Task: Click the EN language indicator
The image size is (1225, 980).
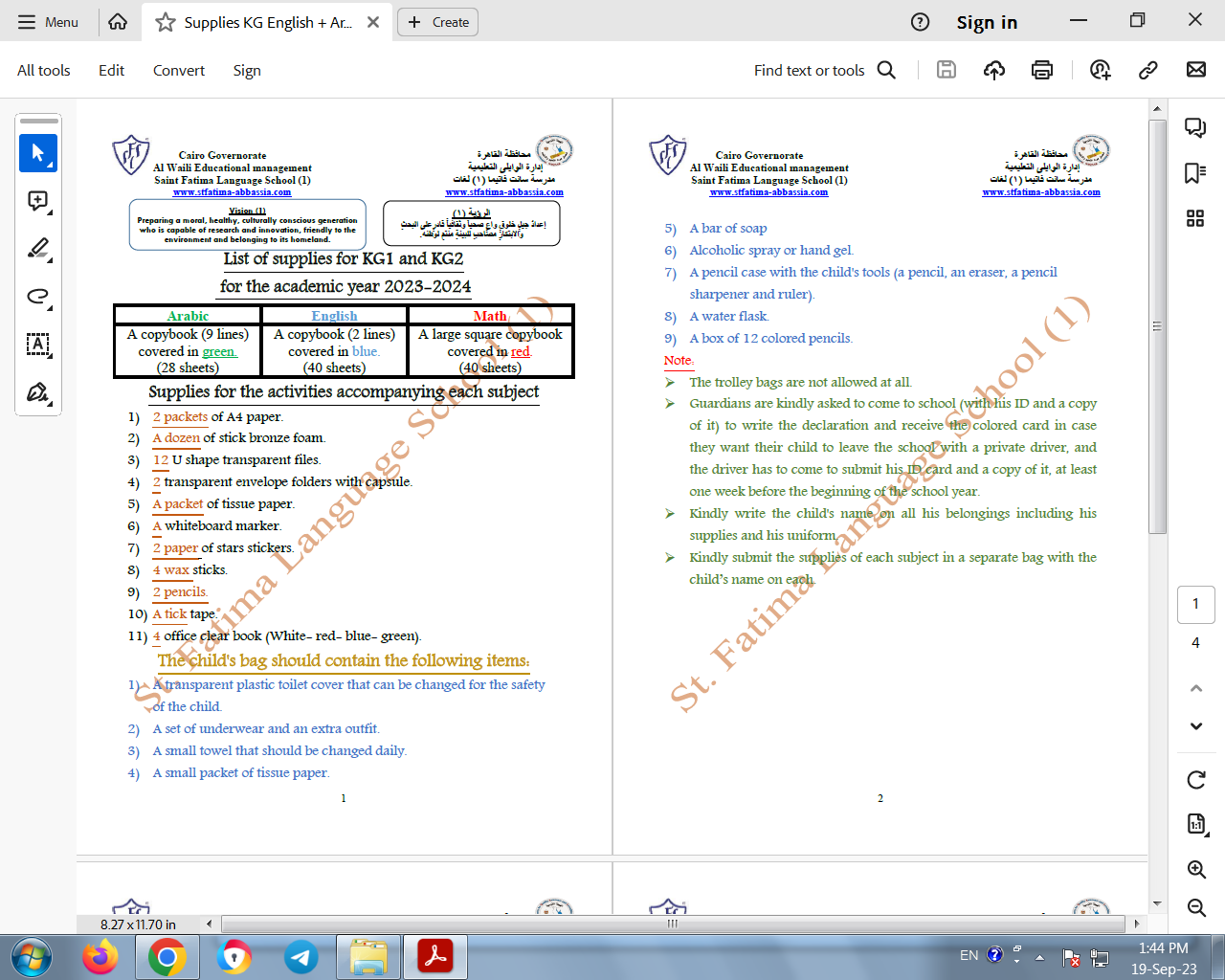Action: coord(969,955)
